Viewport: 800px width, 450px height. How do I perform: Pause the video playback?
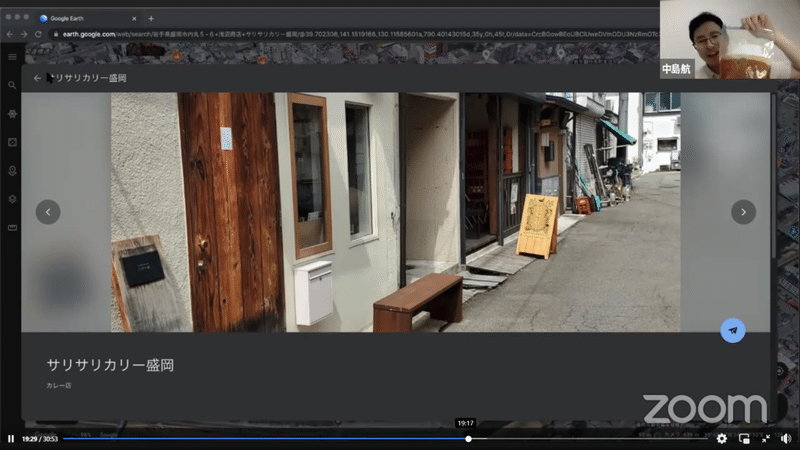[11, 439]
